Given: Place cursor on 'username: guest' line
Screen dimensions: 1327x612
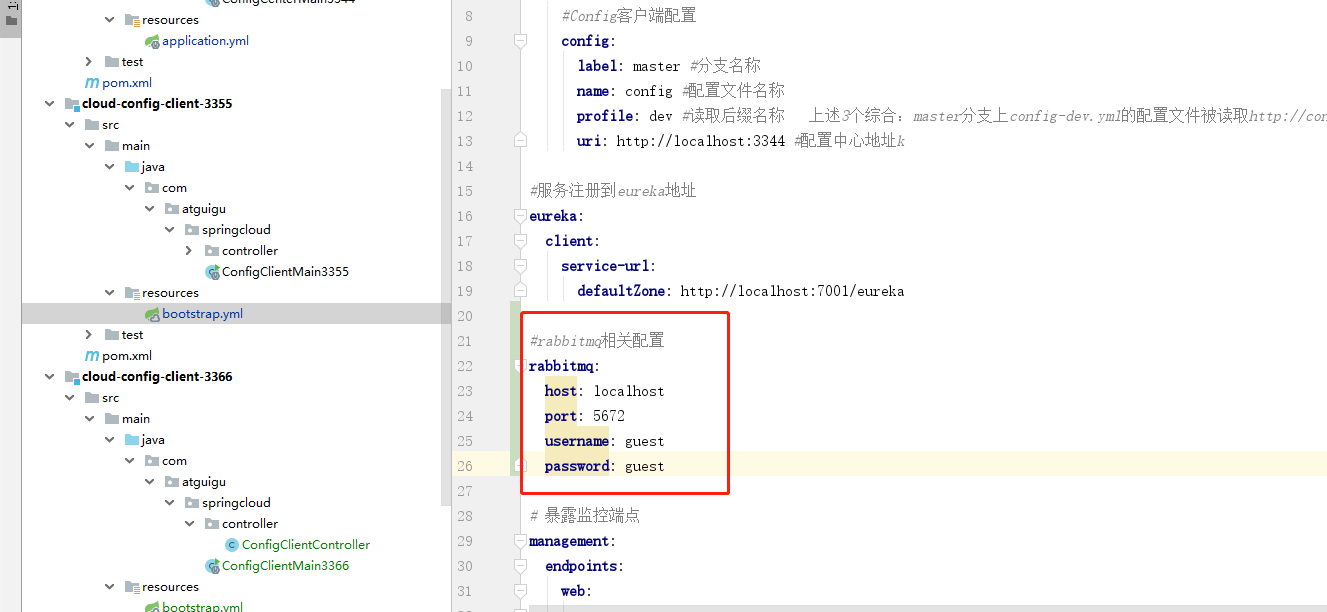Looking at the screenshot, I should tap(604, 441).
